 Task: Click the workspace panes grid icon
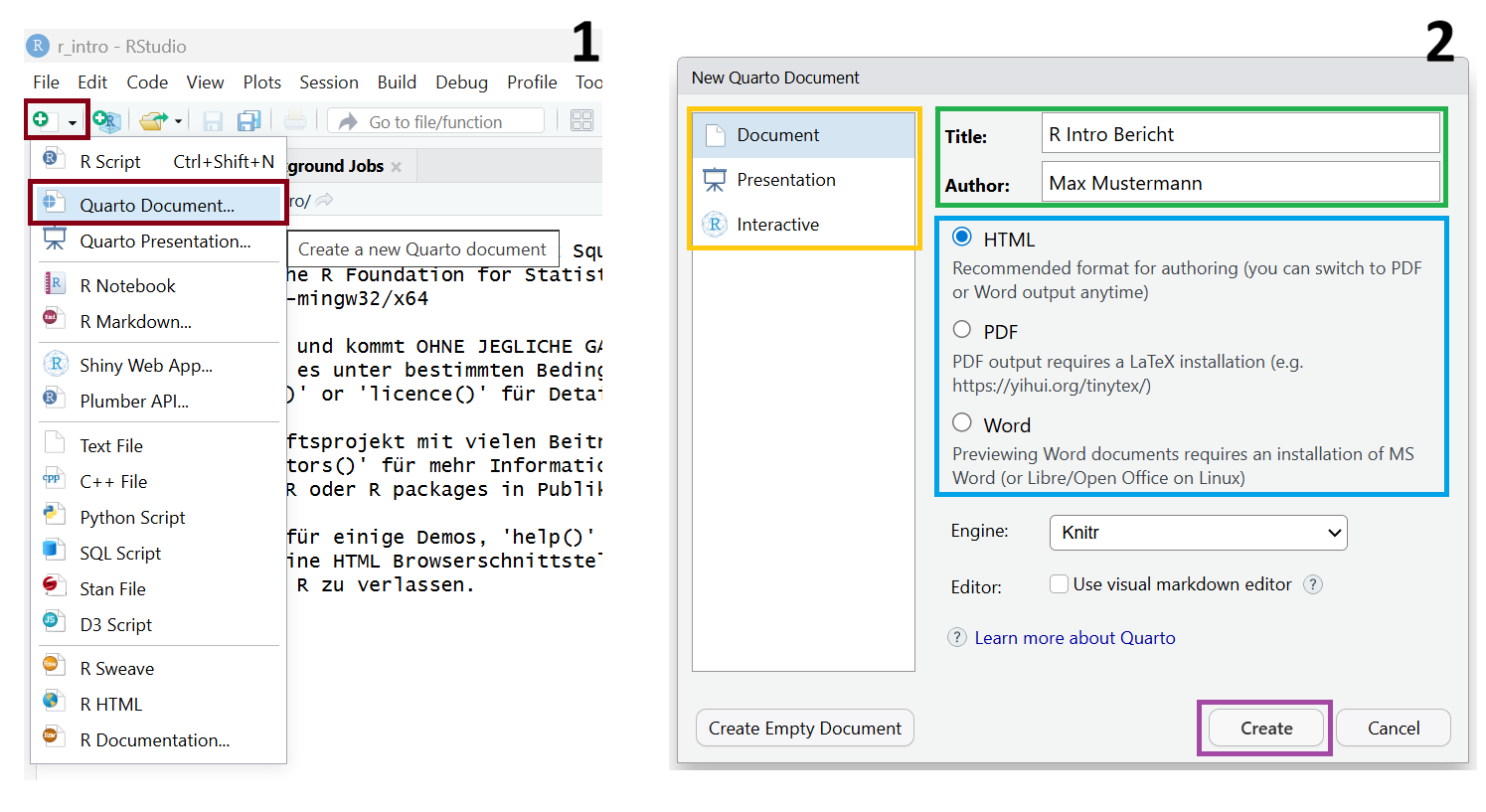pyautogui.click(x=582, y=121)
